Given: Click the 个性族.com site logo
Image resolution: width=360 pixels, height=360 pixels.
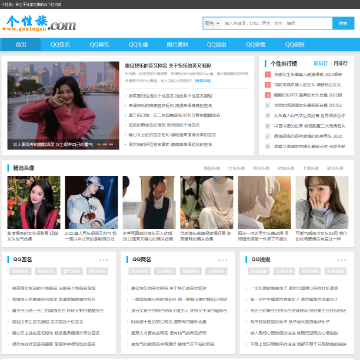Looking at the screenshot, I should (39, 23).
